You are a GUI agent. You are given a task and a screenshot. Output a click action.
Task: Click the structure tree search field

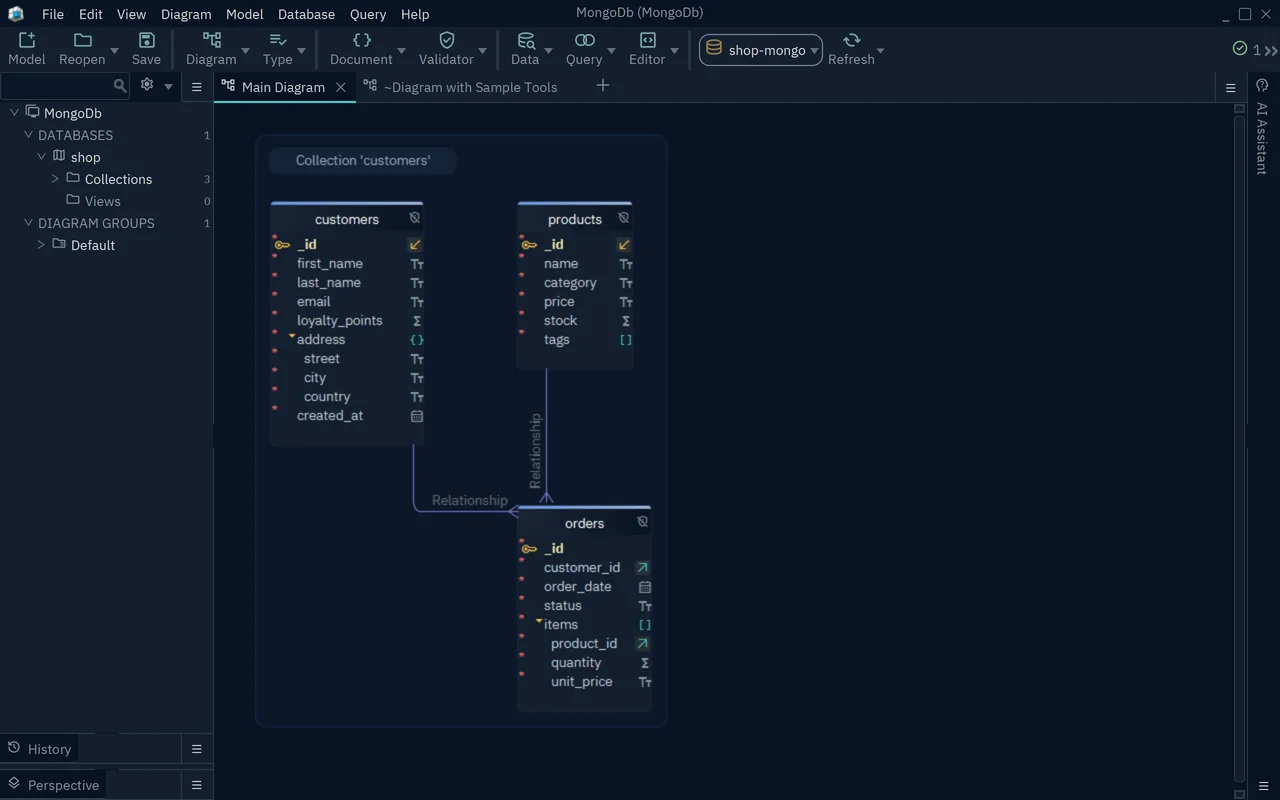tap(58, 86)
